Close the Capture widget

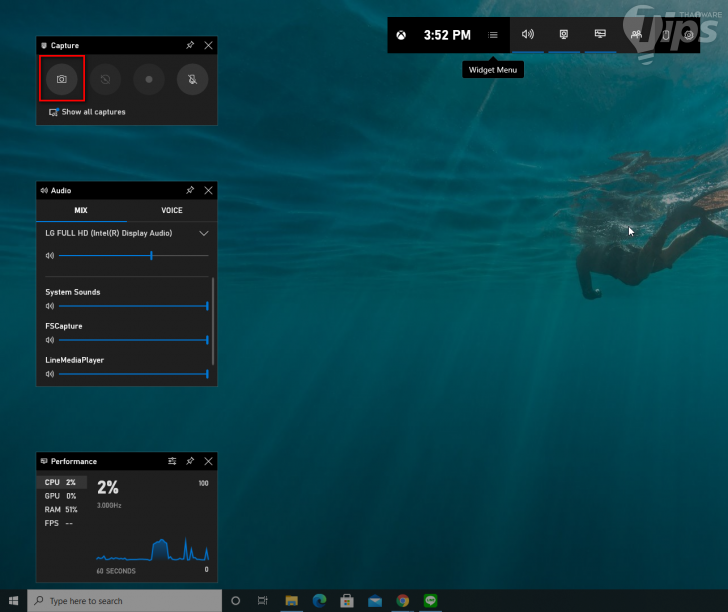[208, 45]
